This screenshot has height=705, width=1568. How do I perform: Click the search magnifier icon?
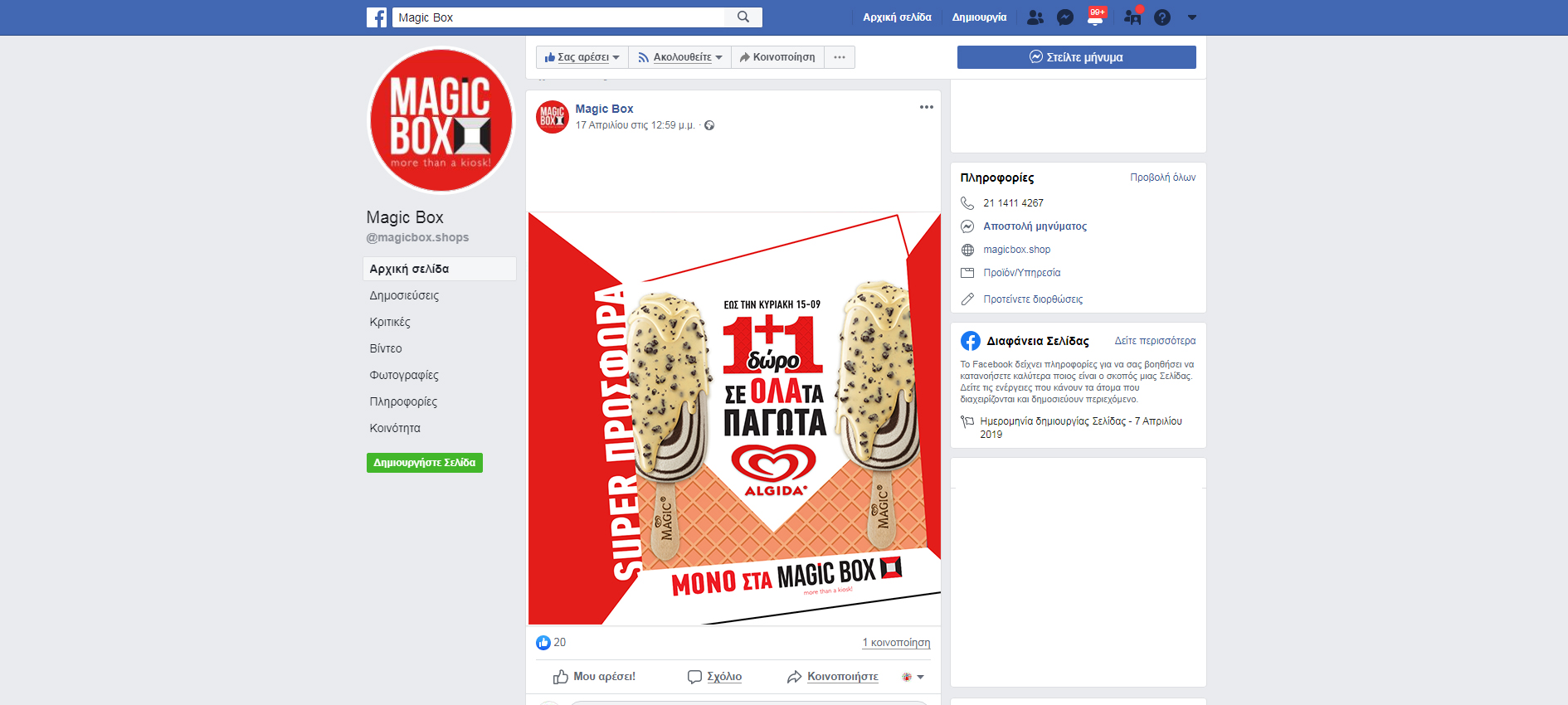click(x=743, y=17)
